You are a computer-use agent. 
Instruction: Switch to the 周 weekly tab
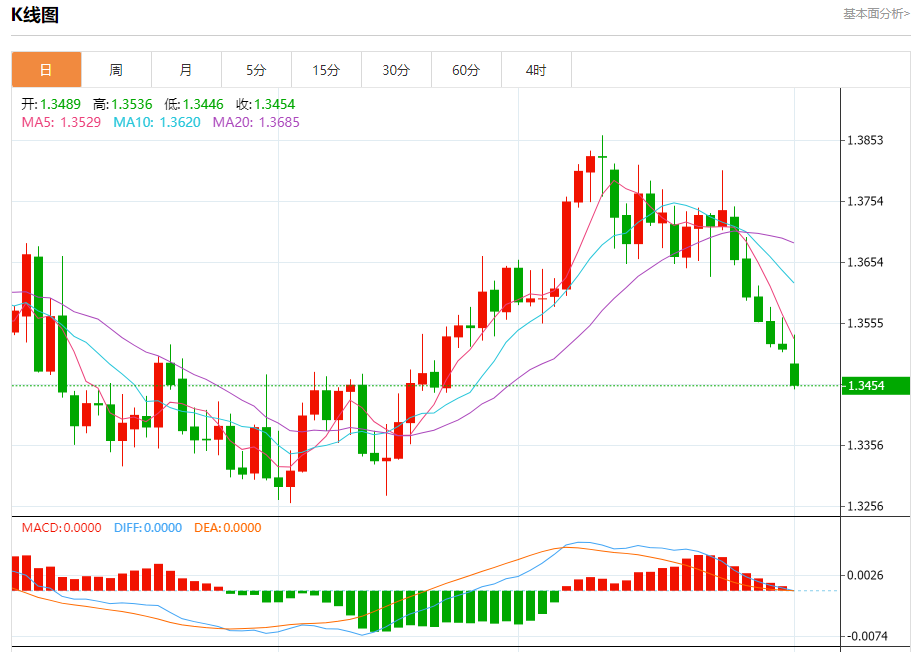click(x=116, y=70)
